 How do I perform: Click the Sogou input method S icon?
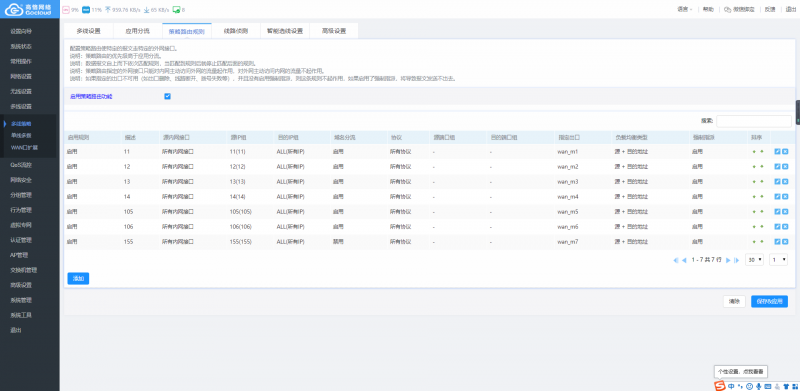[719, 385]
